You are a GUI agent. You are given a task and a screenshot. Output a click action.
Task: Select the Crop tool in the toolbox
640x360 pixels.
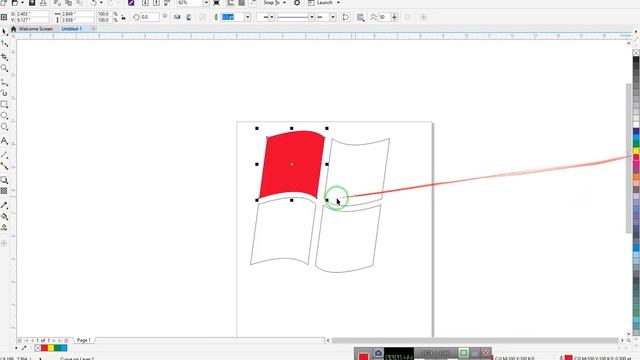coord(4,57)
